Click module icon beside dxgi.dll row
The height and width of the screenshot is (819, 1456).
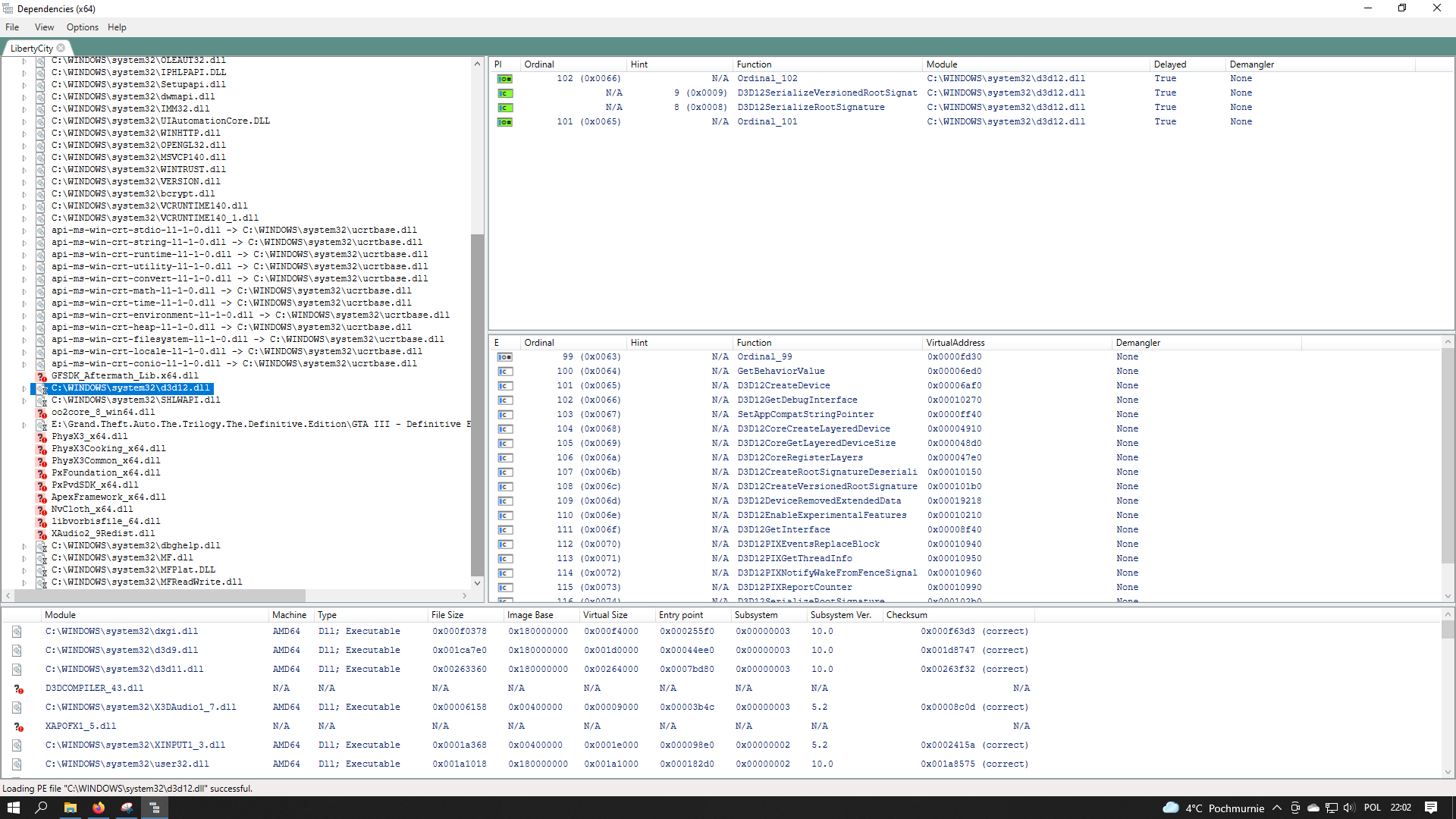coord(17,632)
